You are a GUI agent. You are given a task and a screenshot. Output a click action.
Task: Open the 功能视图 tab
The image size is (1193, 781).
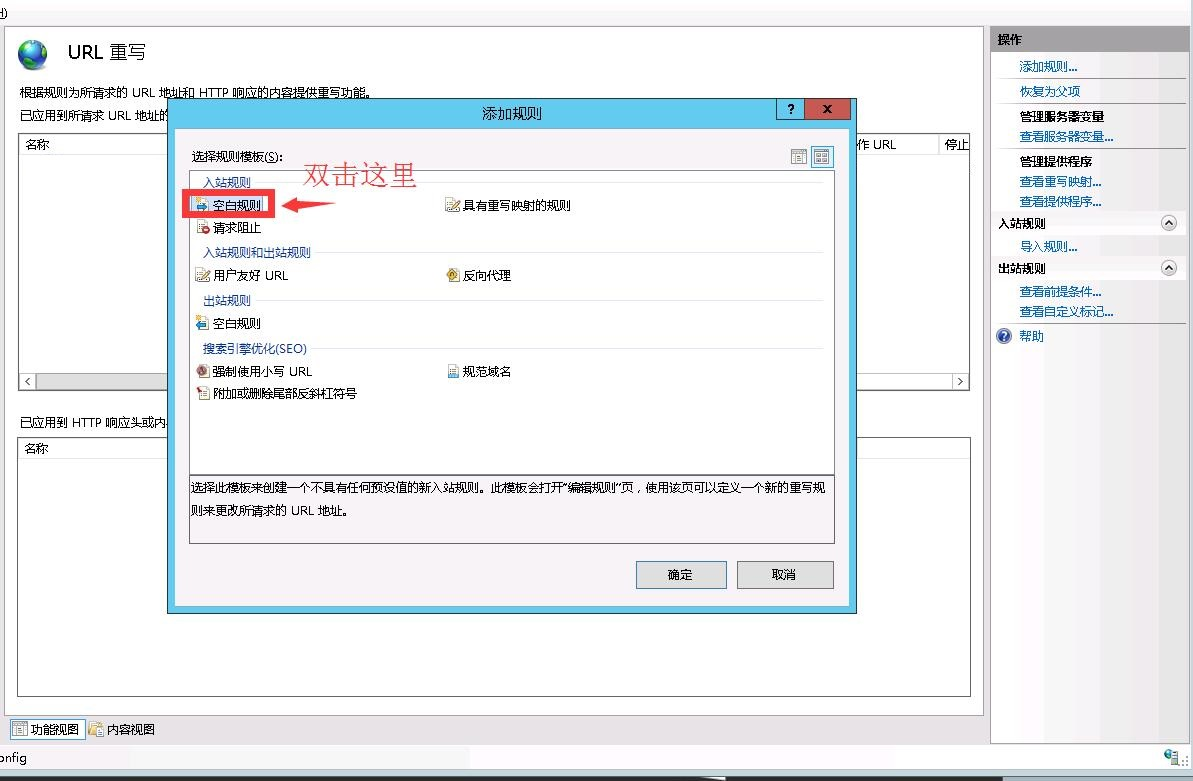pyautogui.click(x=46, y=729)
